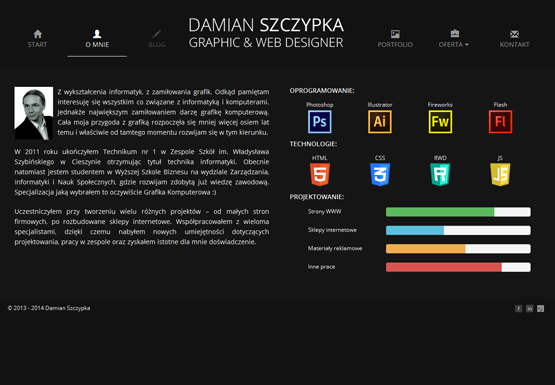Click the '© 2013 - 2014 Damian Szczypka' copyright text
This screenshot has width=555, height=385.
tap(49, 308)
